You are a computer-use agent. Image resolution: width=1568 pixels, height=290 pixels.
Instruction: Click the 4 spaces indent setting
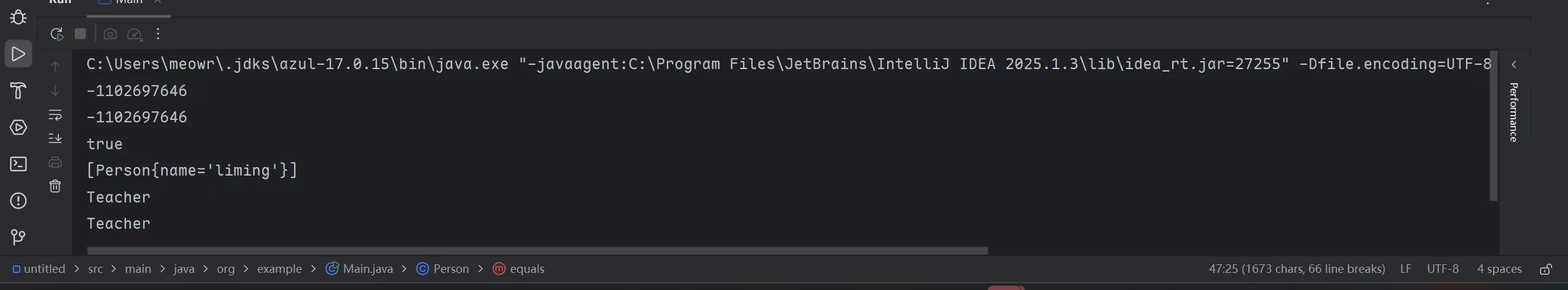pos(1499,269)
